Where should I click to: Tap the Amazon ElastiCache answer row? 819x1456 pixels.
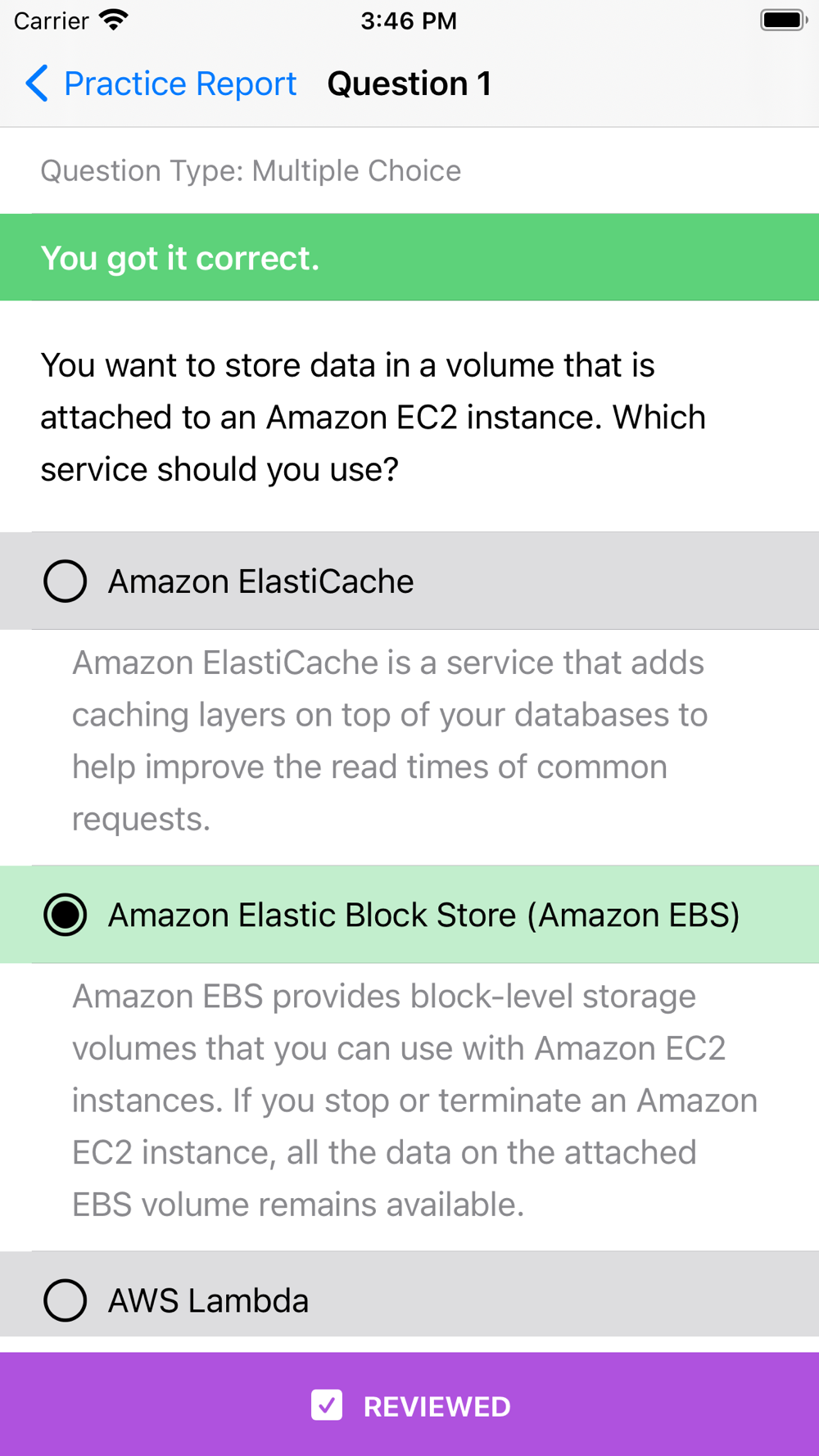(x=409, y=581)
